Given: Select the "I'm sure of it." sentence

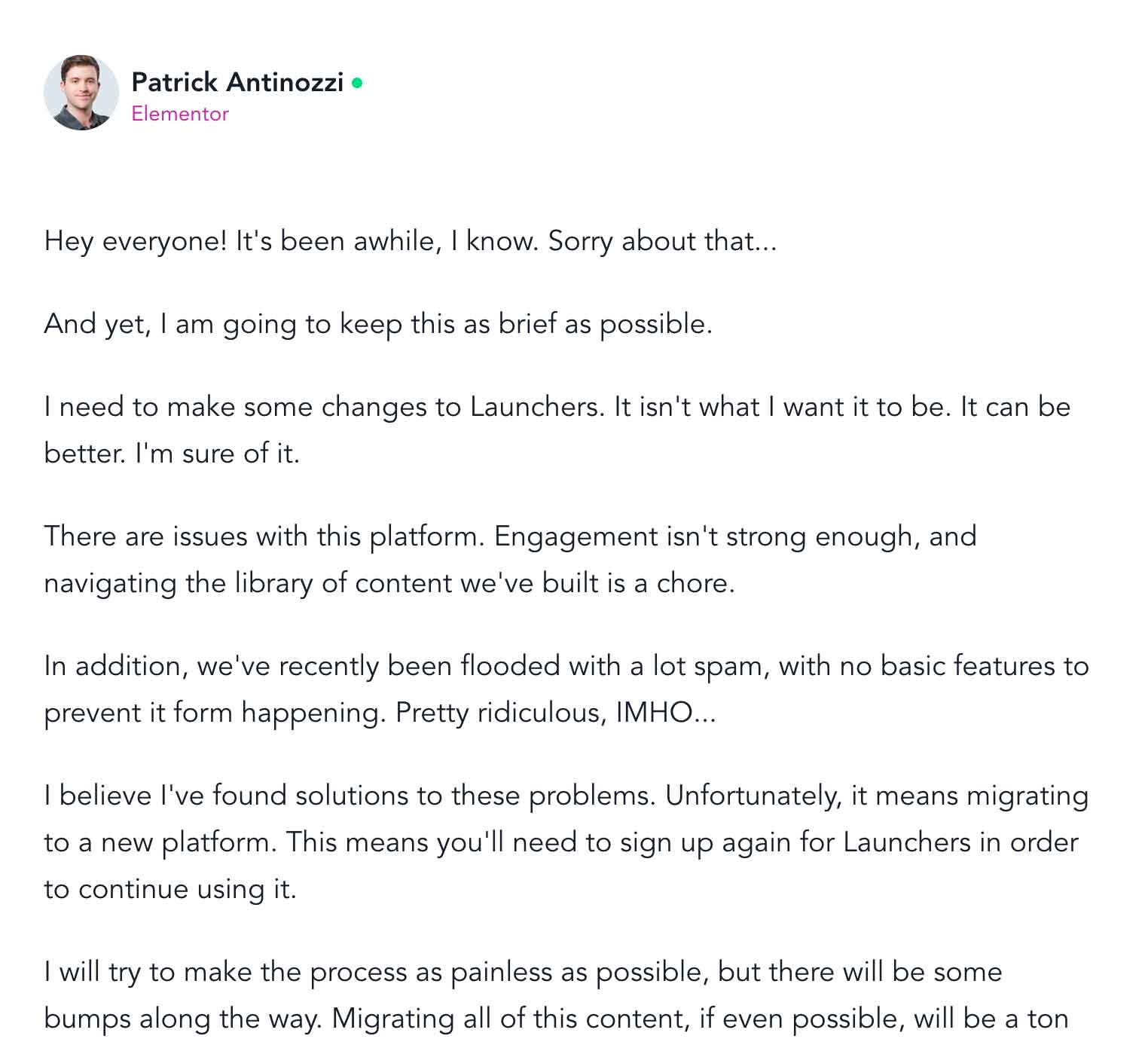Looking at the screenshot, I should 217,454.
